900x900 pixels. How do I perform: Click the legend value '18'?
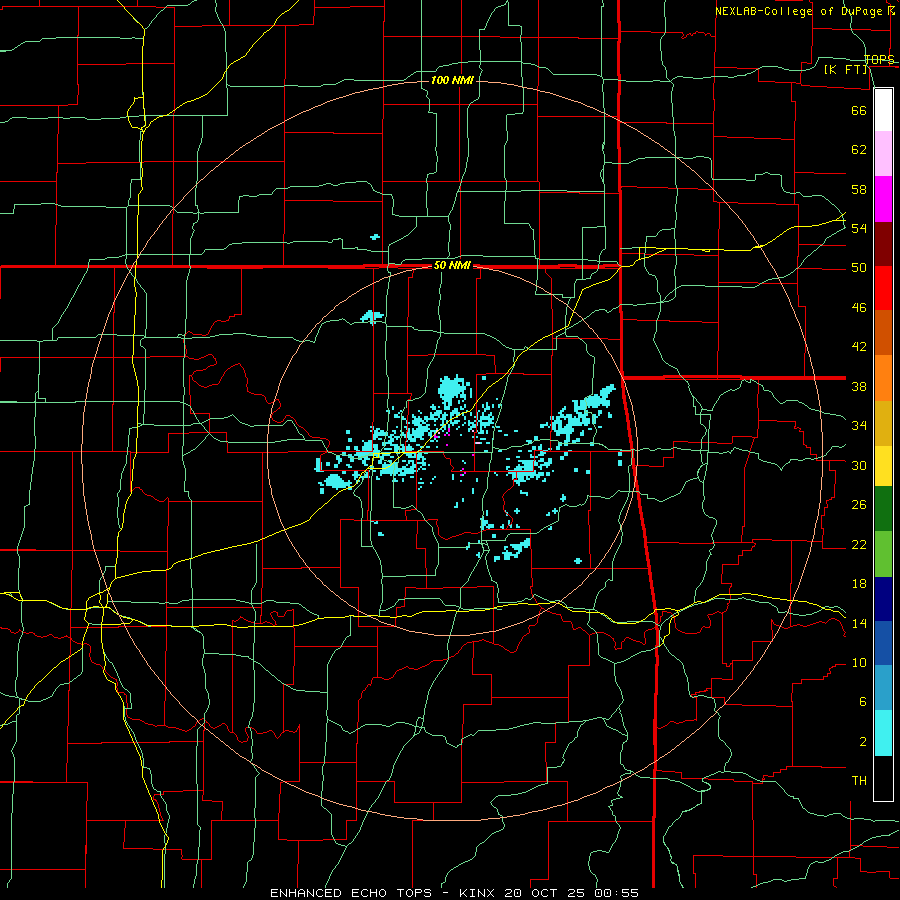pyautogui.click(x=859, y=584)
